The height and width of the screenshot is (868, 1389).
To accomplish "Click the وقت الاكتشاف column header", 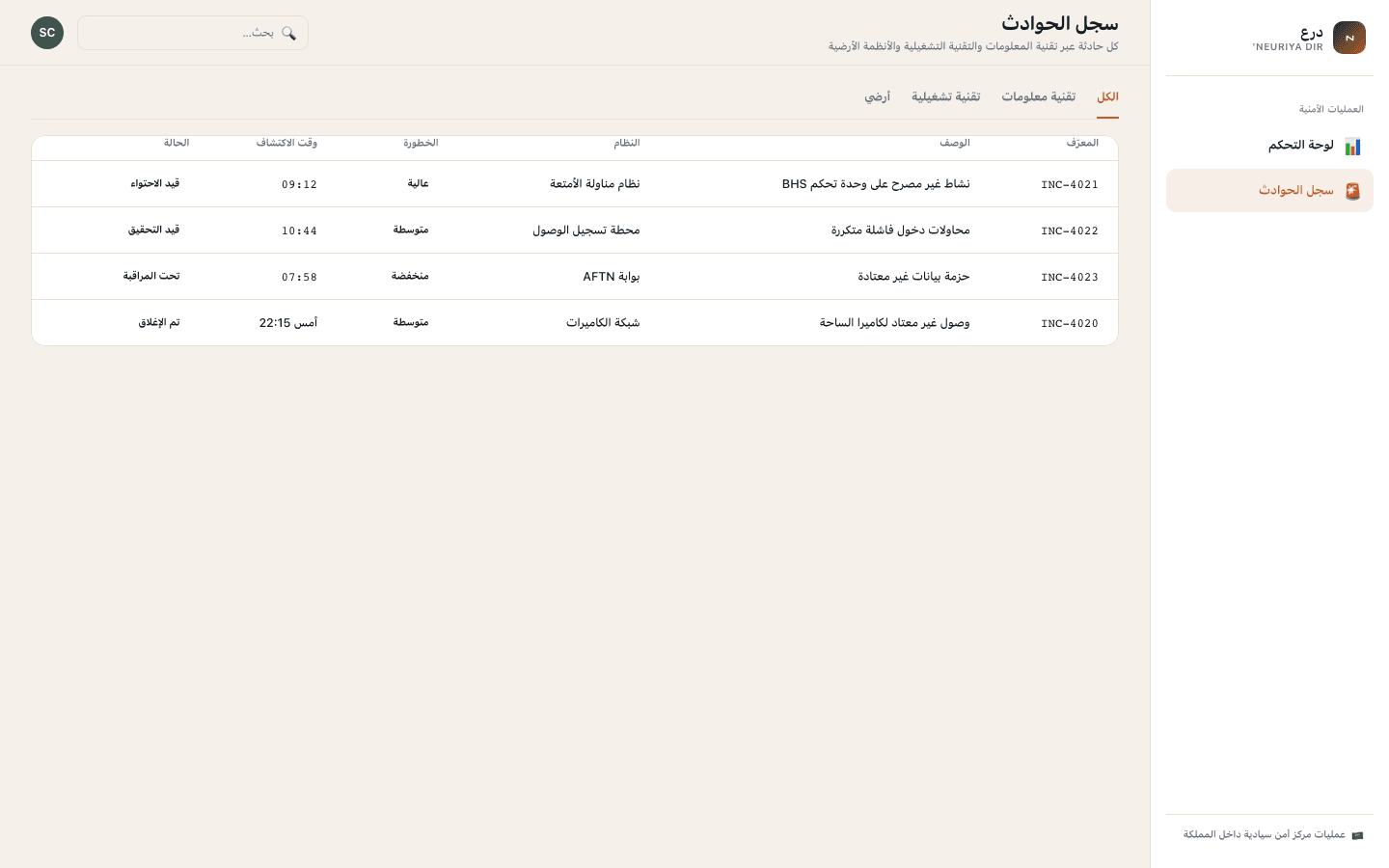I will pyautogui.click(x=286, y=143).
